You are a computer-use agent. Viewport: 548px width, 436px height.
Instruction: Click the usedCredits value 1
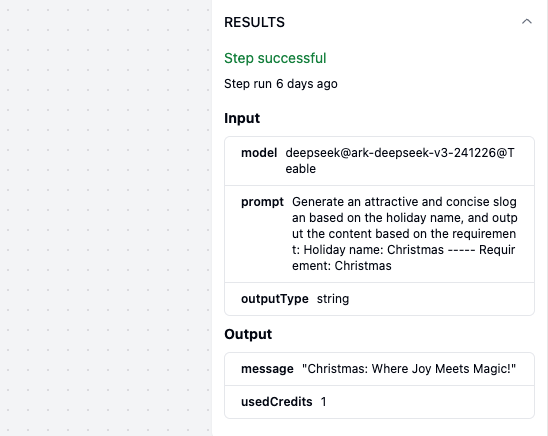point(324,402)
